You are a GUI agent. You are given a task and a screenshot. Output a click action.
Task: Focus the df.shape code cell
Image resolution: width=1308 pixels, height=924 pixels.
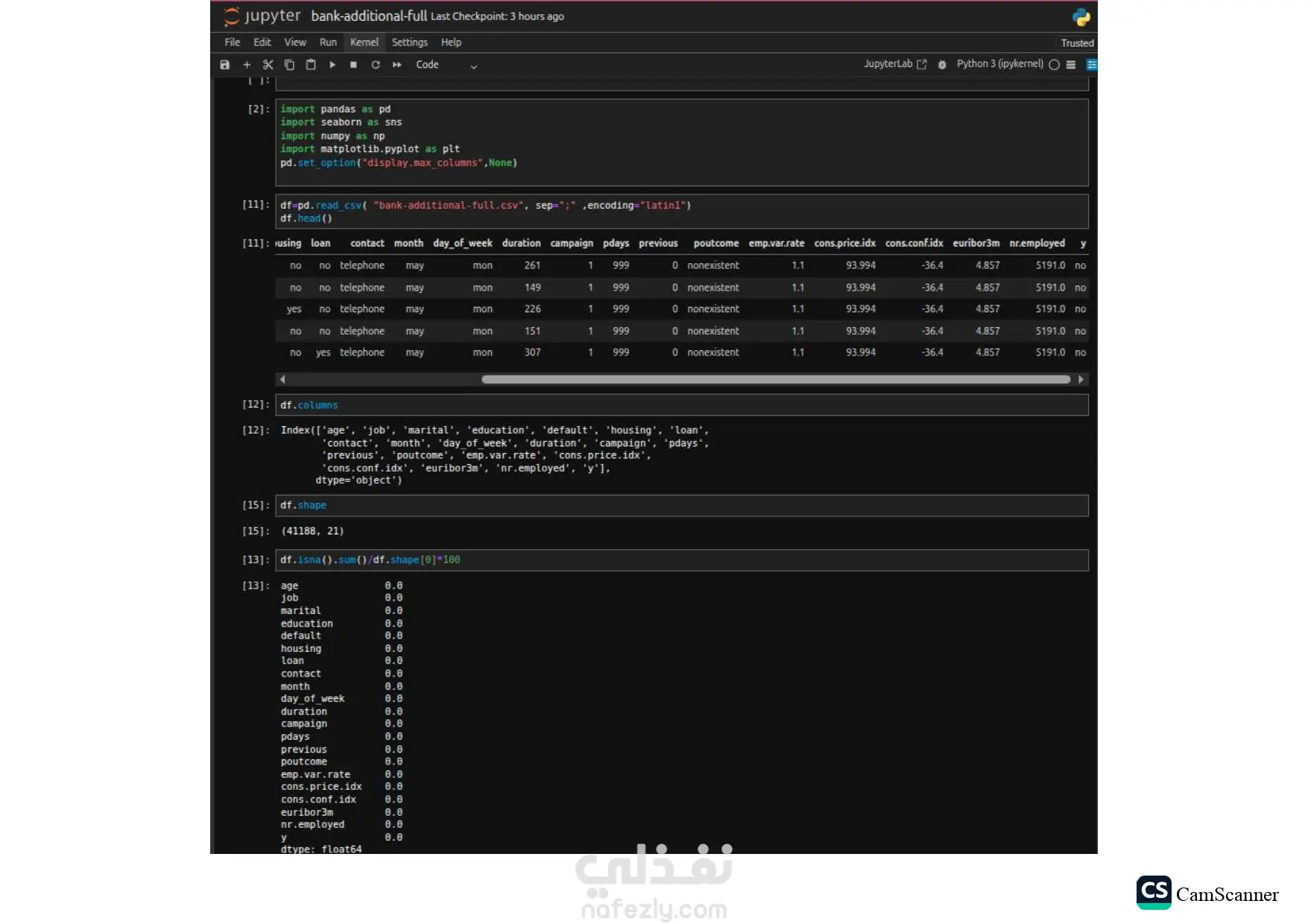(x=682, y=505)
